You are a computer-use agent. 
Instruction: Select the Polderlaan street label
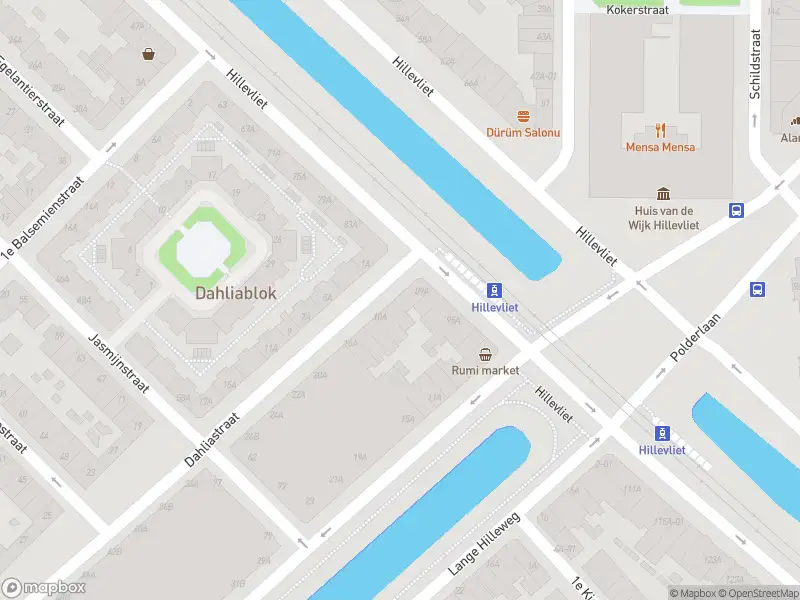click(x=695, y=338)
